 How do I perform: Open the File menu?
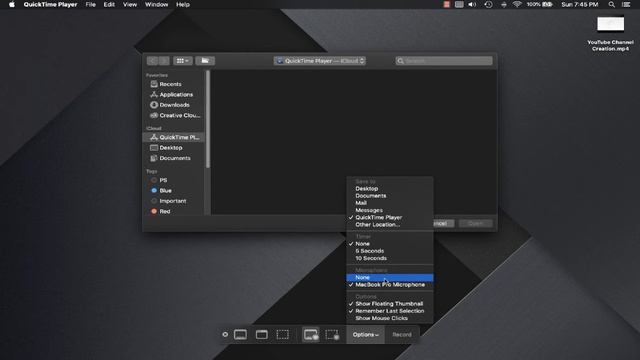pos(91,4)
